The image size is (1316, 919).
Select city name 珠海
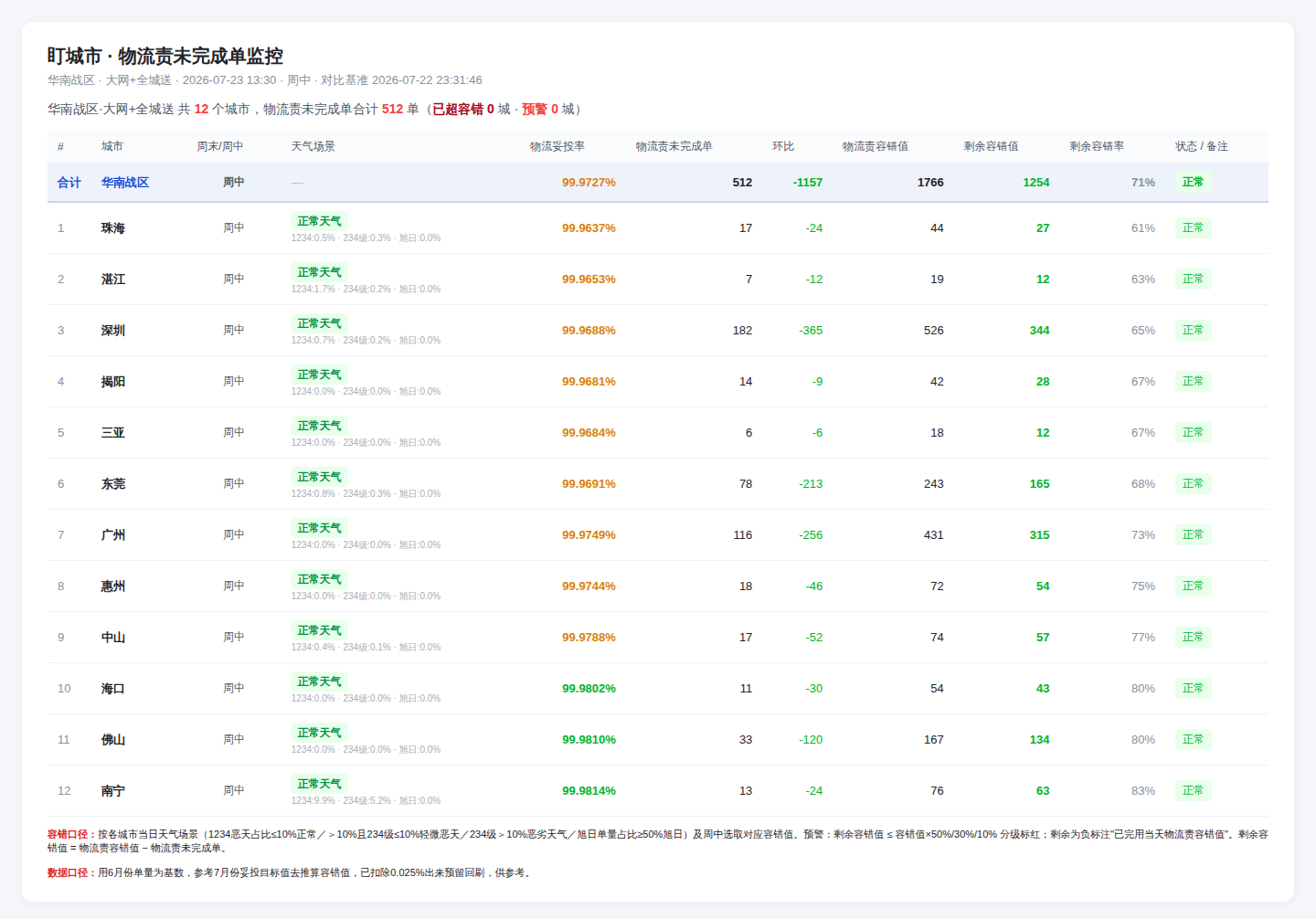click(113, 228)
